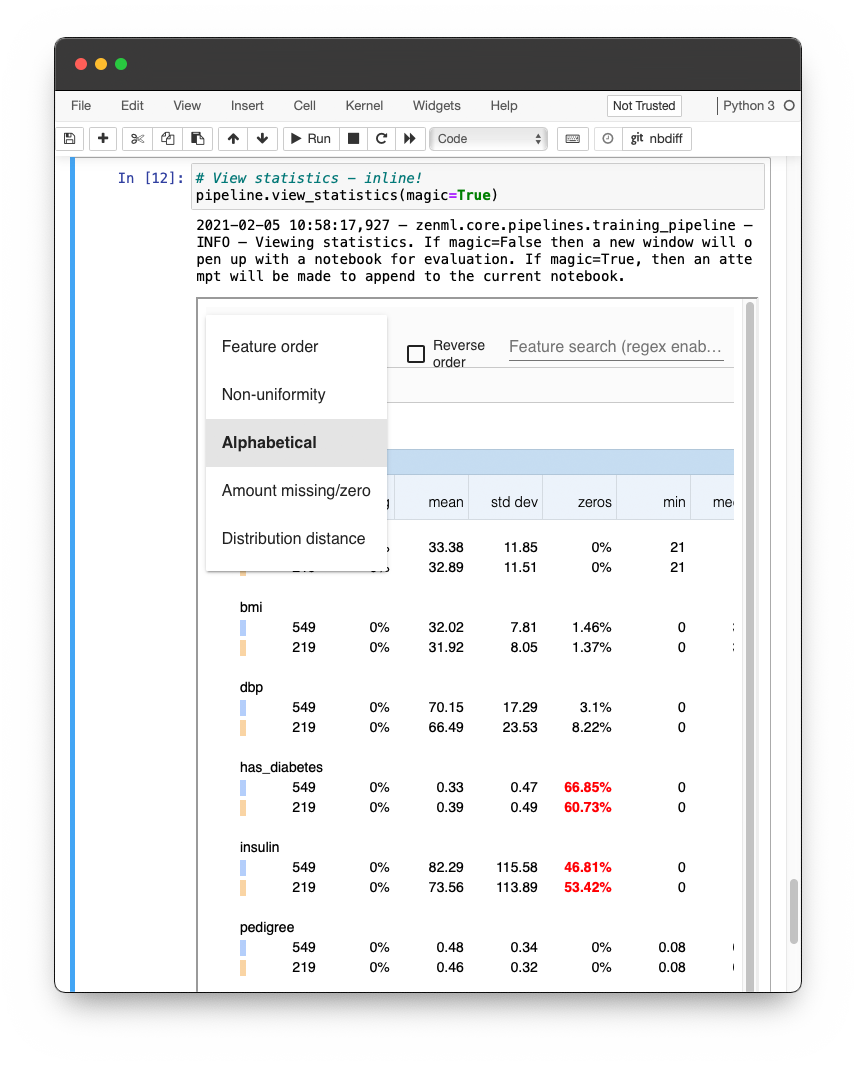
Task: Open the View menu
Action: tap(187, 105)
